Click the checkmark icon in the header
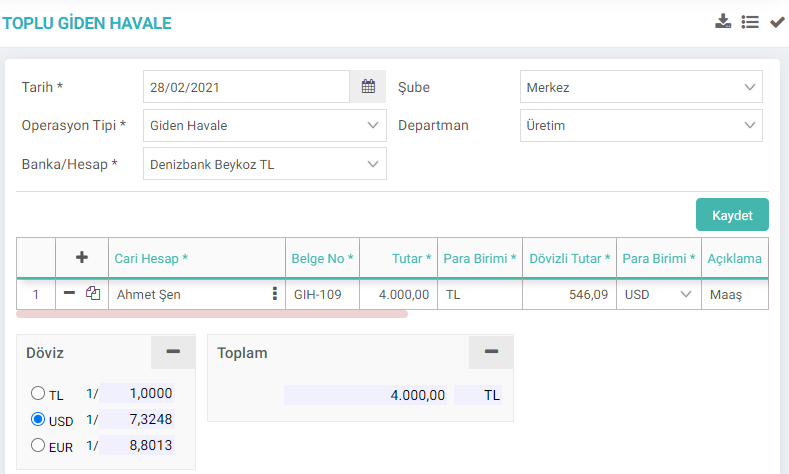Screen dimensions: 789x474 [x=777, y=22]
